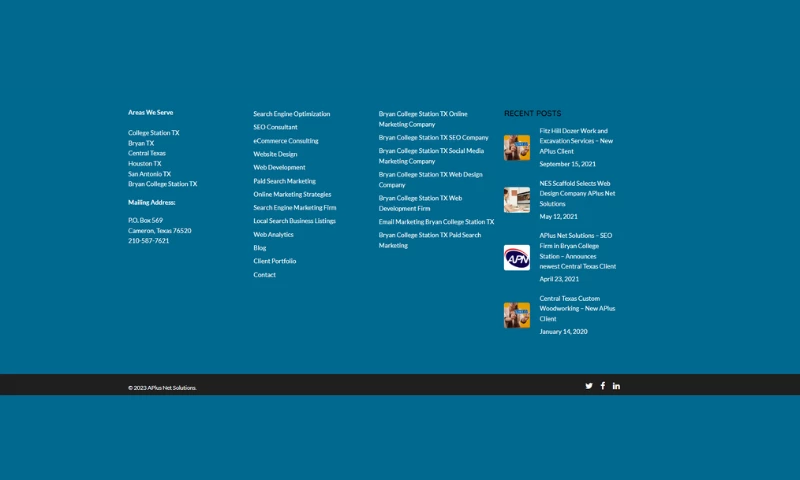Navigate to the Web Analytics page
Image resolution: width=800 pixels, height=480 pixels.
tap(273, 234)
